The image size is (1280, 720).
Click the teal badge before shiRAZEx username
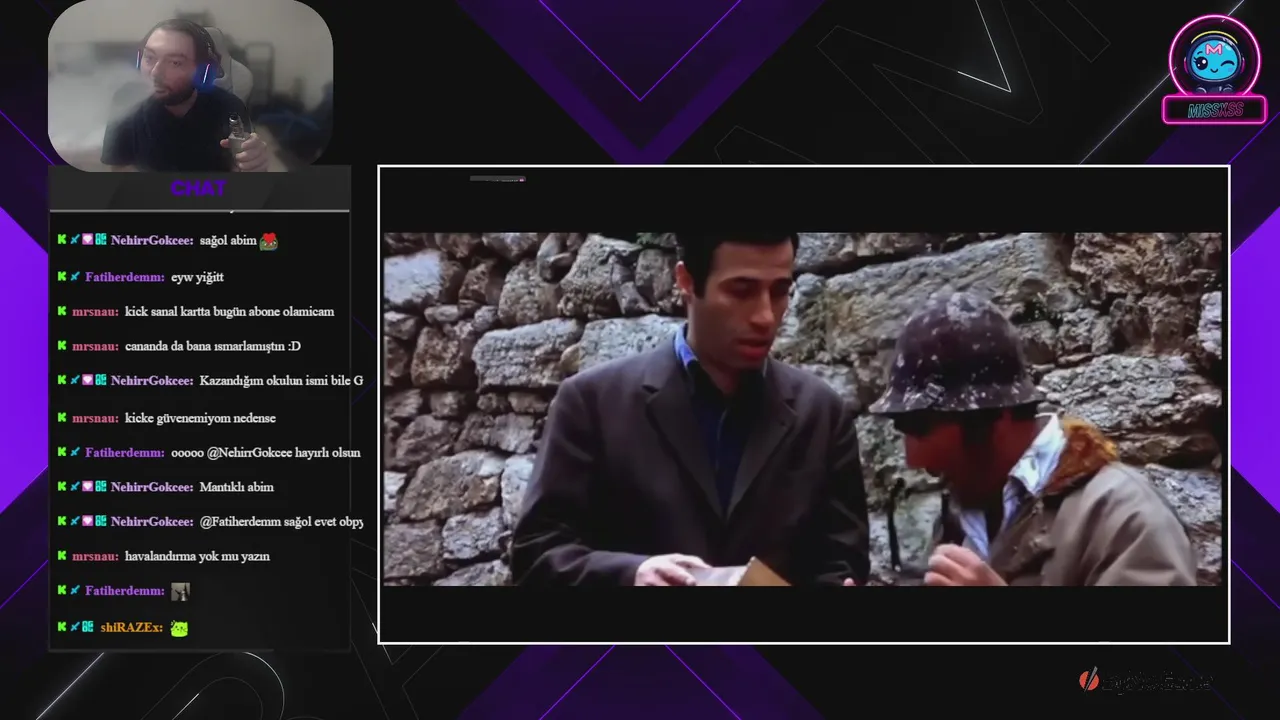88,628
